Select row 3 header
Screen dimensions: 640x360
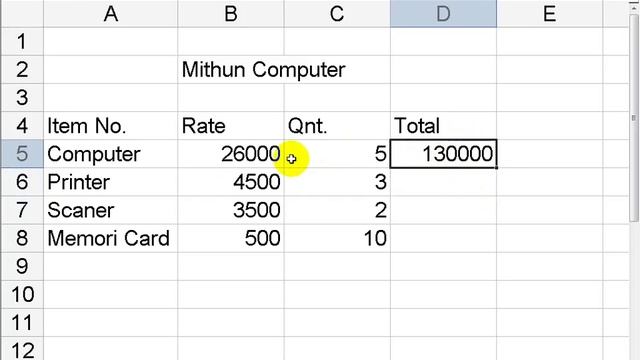click(22, 98)
